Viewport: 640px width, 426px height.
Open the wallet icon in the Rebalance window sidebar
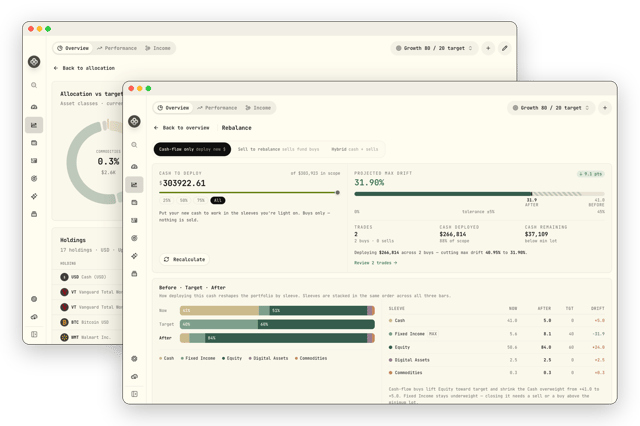tap(134, 202)
